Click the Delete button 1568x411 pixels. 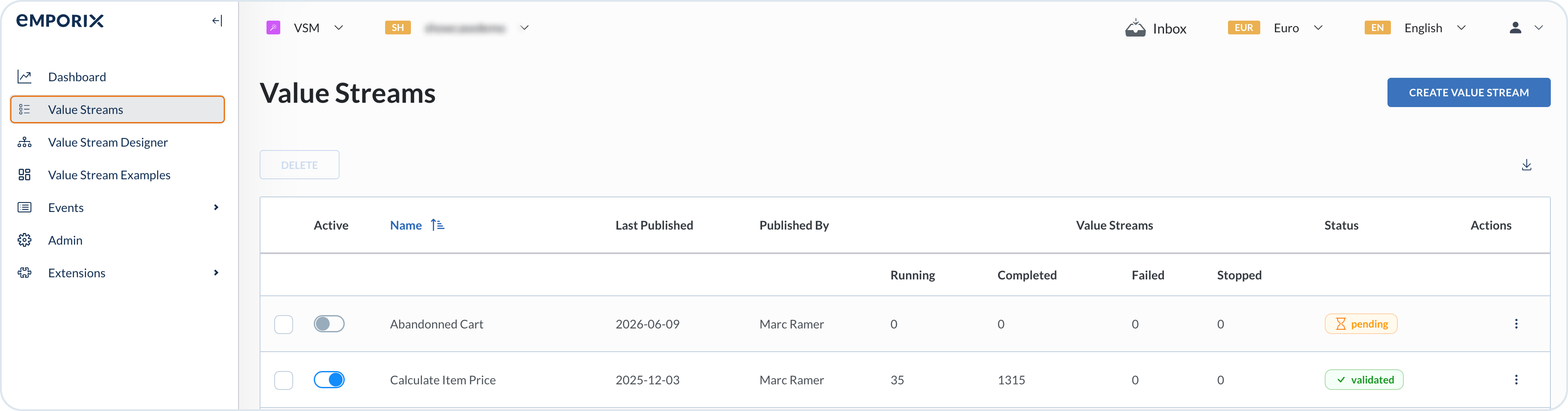300,165
